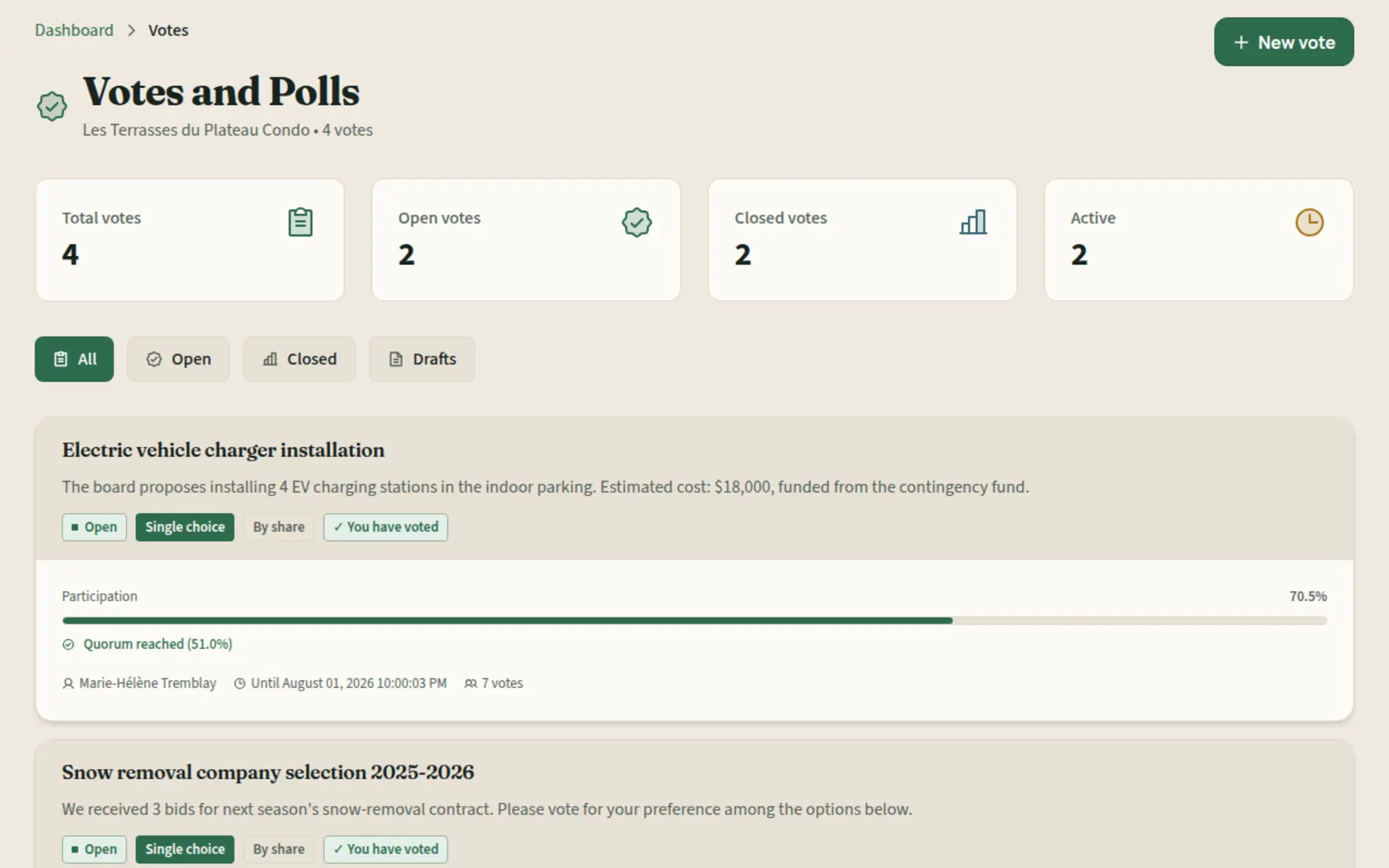Click the verified badge icon beside Votes and Polls
This screenshot has height=868, width=1389.
[x=52, y=106]
